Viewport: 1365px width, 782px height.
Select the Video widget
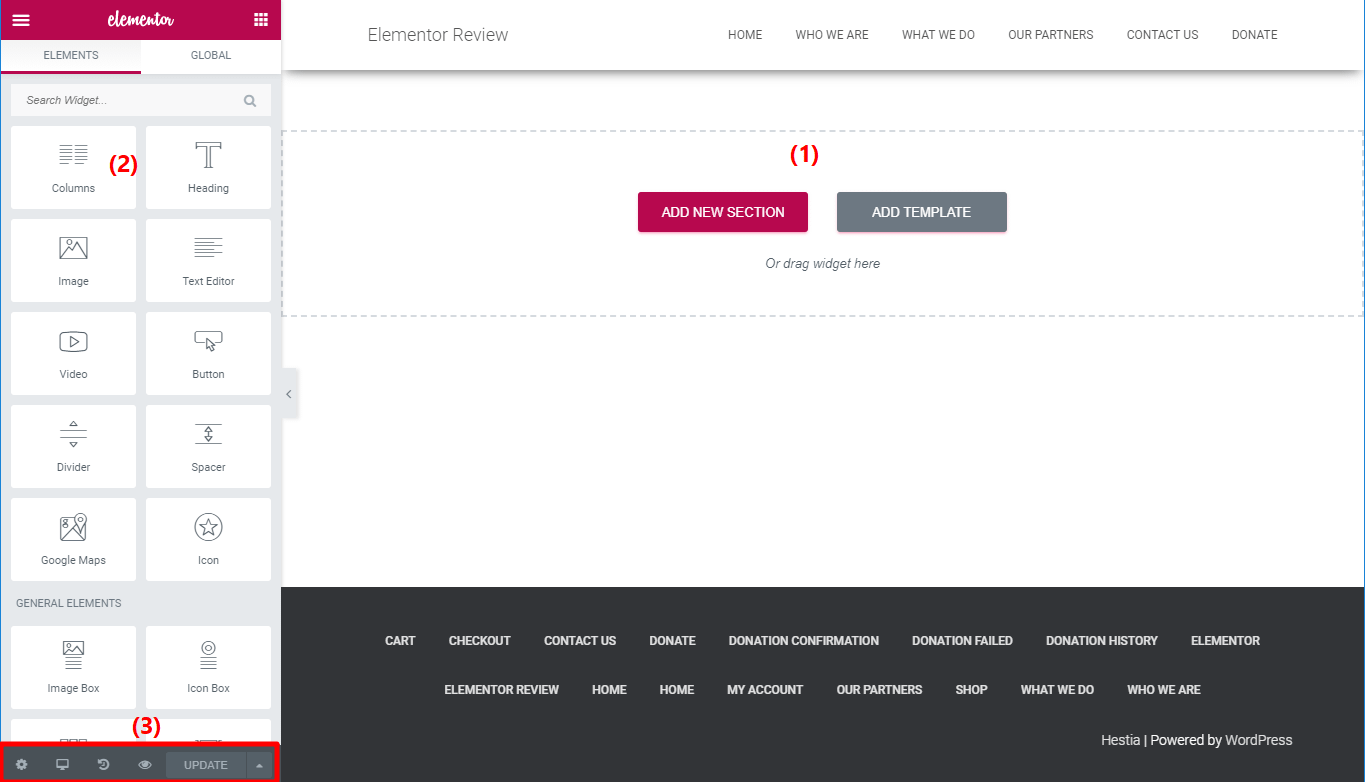[73, 353]
